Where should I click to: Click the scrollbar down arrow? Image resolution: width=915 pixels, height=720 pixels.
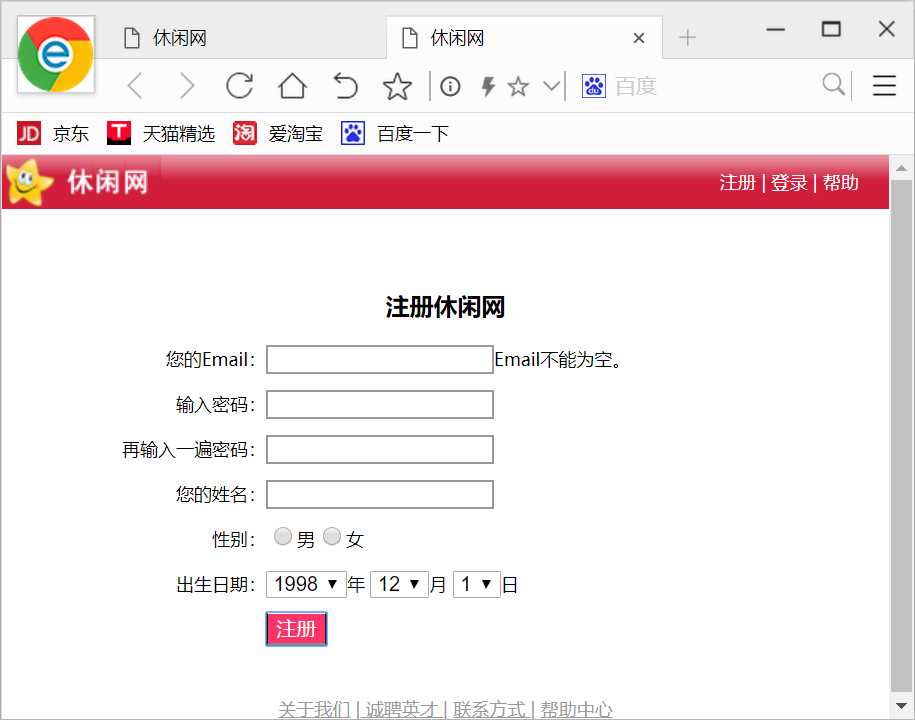pyautogui.click(x=901, y=706)
